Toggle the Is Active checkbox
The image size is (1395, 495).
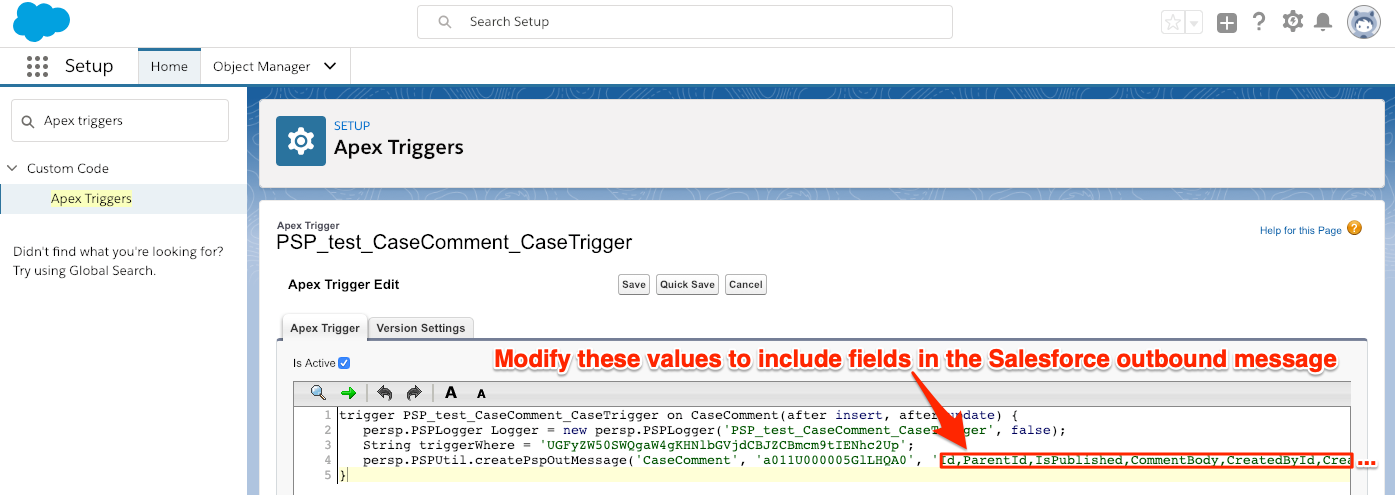point(345,363)
